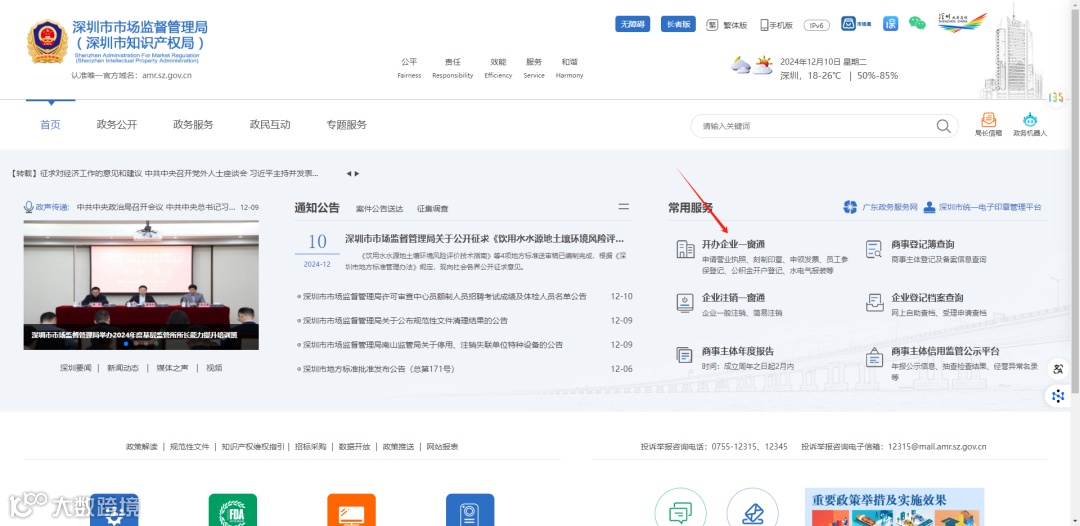This screenshot has width=1080, height=526.
Task: Open the 重要政策举措及实施效果 banner
Action: (895, 507)
